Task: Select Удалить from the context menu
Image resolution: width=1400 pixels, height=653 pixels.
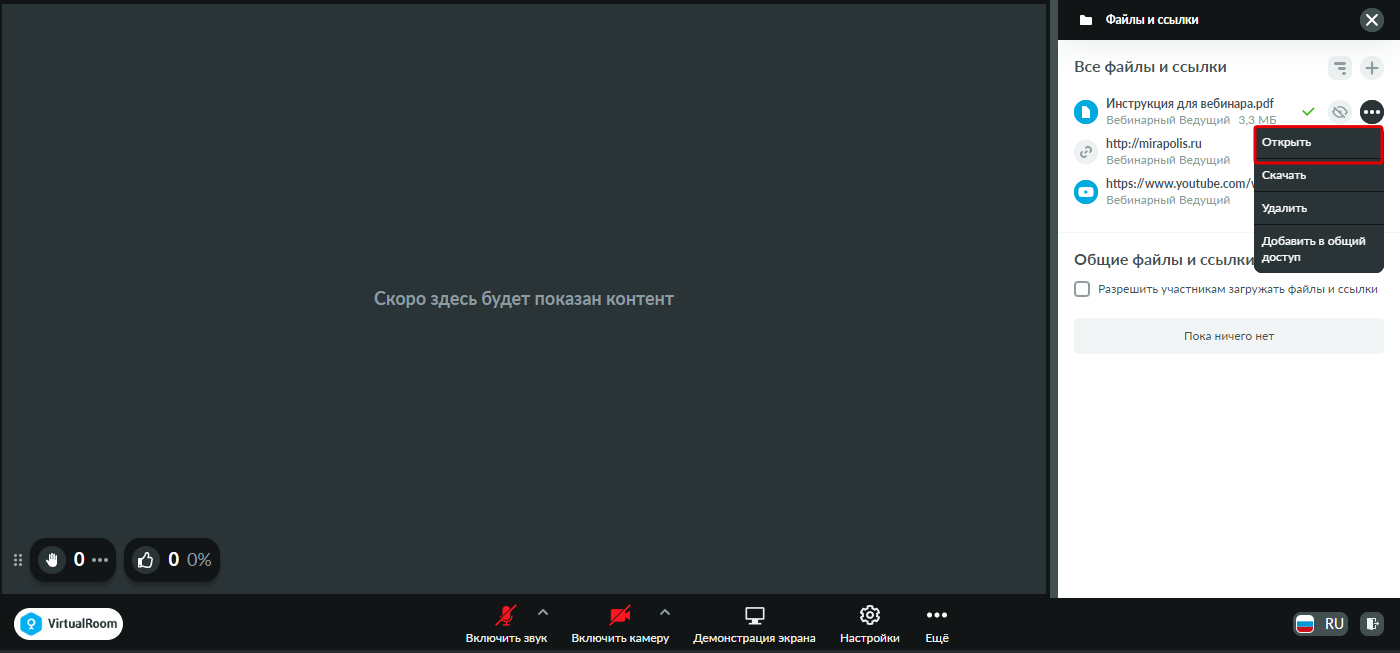Action: click(1318, 208)
